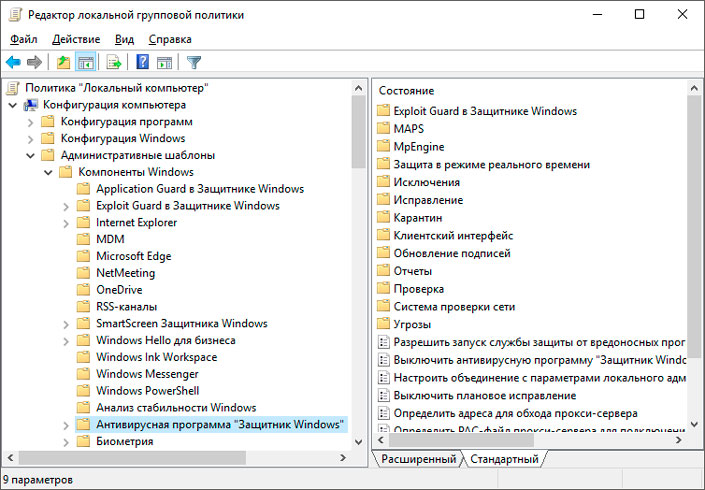Switch to the Расширенный tab
Image resolution: width=705 pixels, height=490 pixels.
(x=418, y=459)
